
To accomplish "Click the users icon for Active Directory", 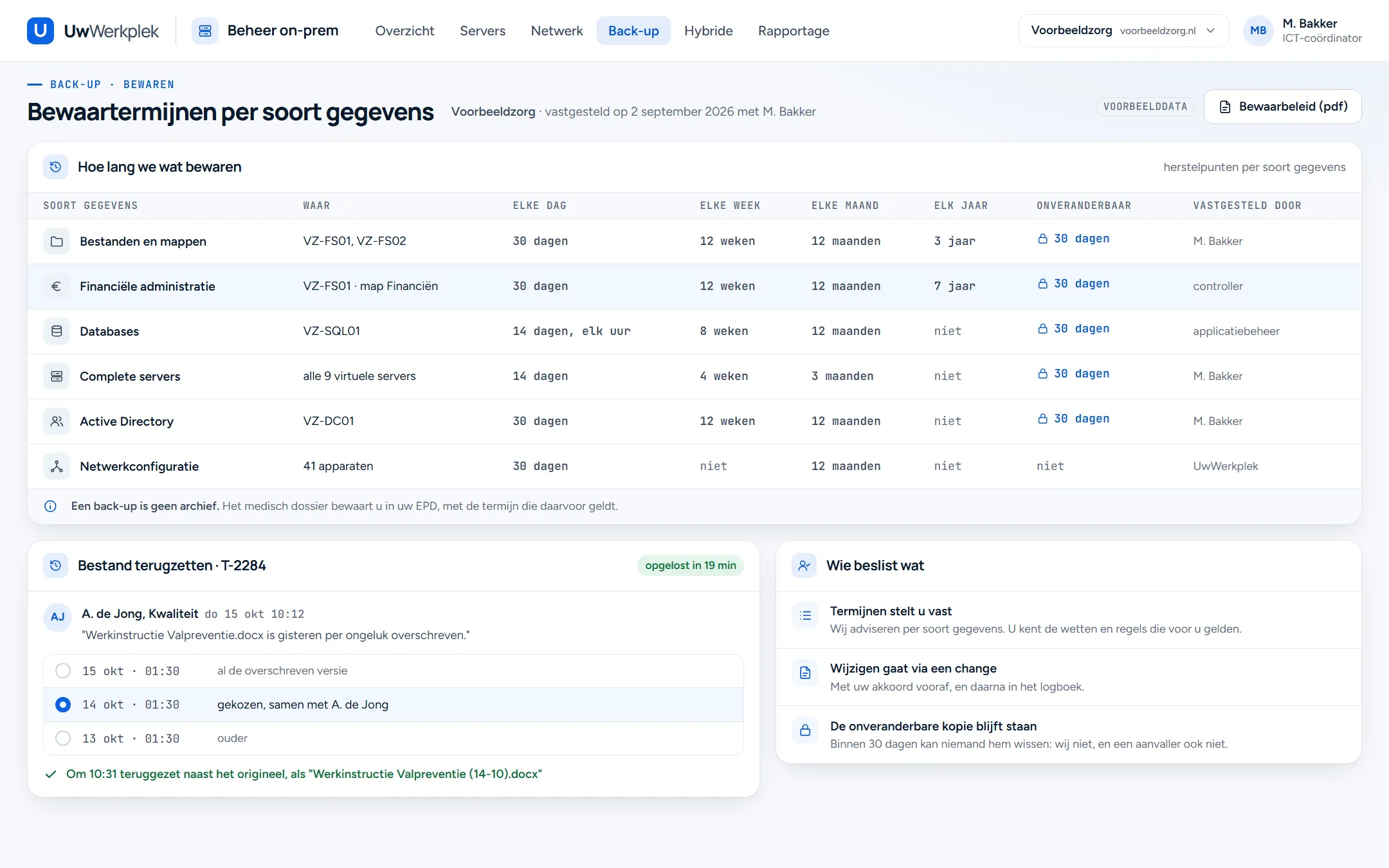I will coord(57,421).
